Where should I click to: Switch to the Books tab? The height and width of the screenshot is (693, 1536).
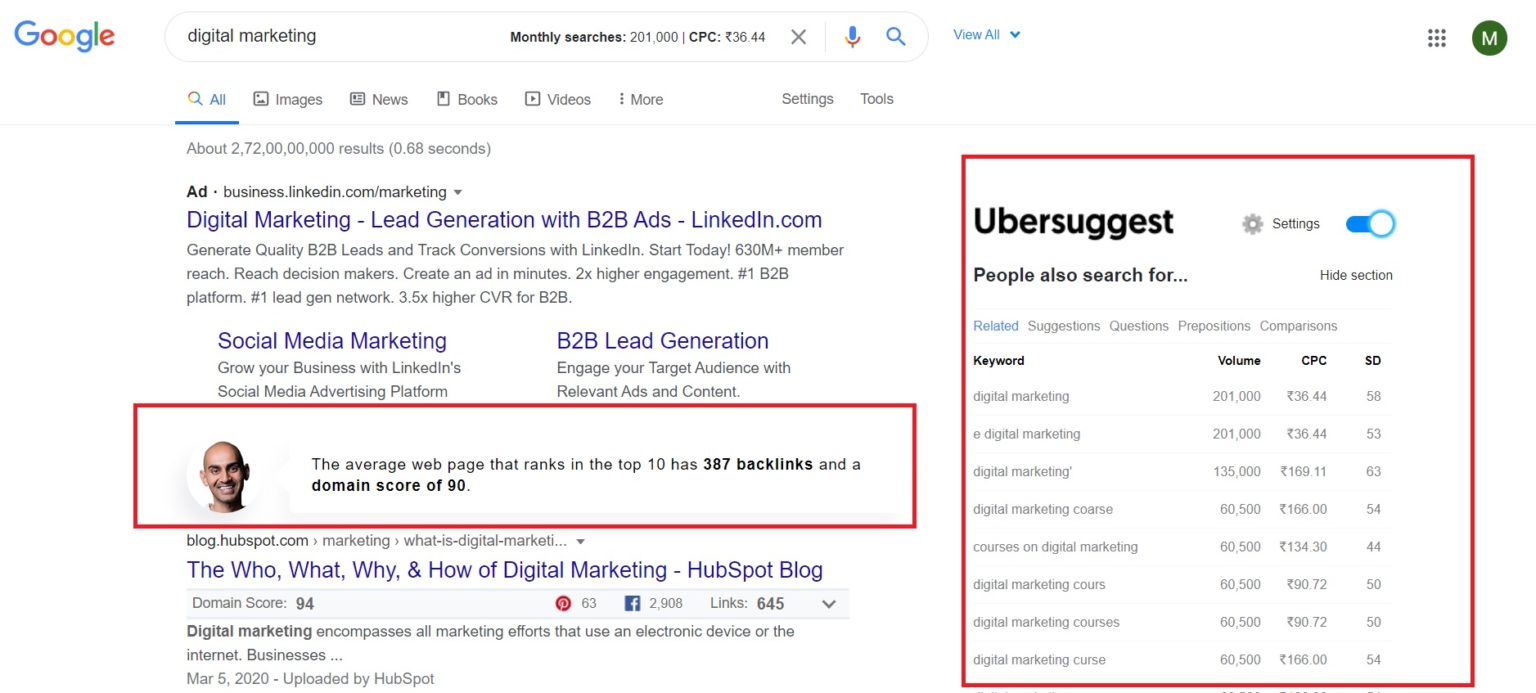(x=467, y=99)
